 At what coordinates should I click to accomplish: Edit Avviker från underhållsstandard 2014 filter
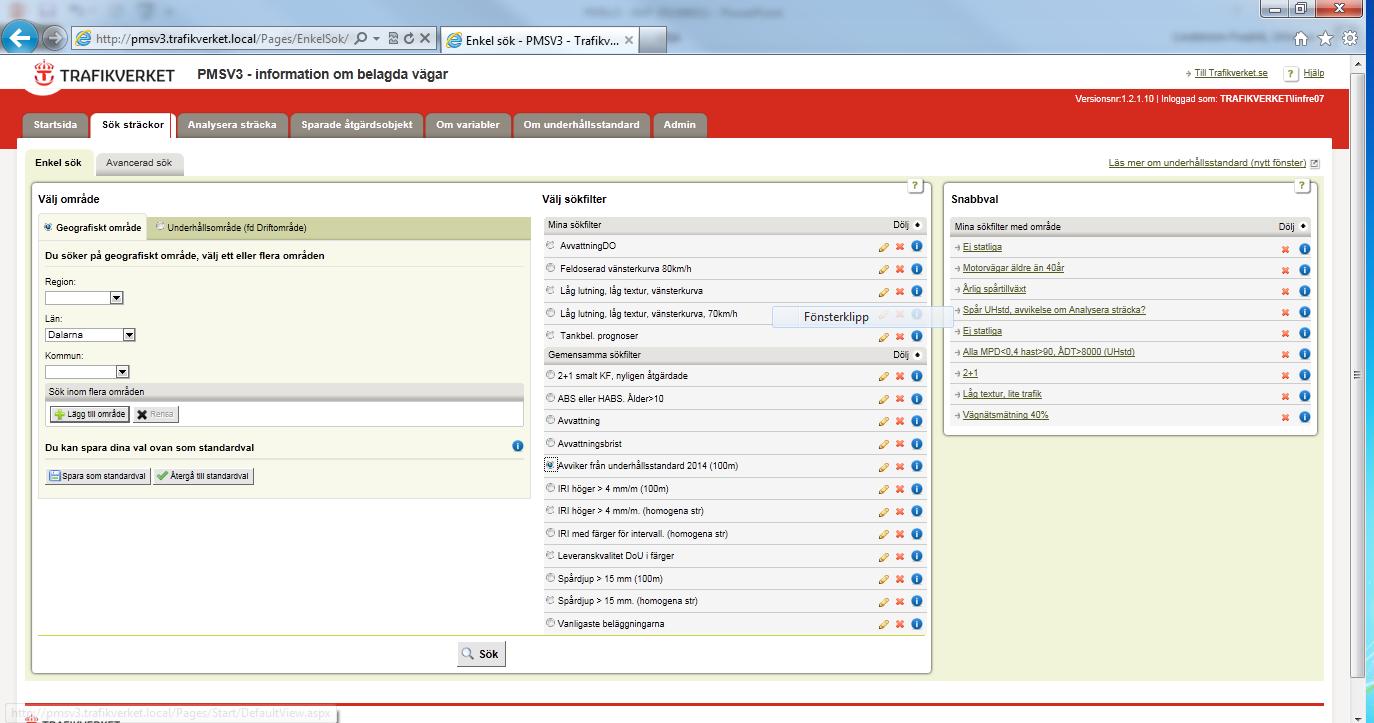tap(883, 467)
